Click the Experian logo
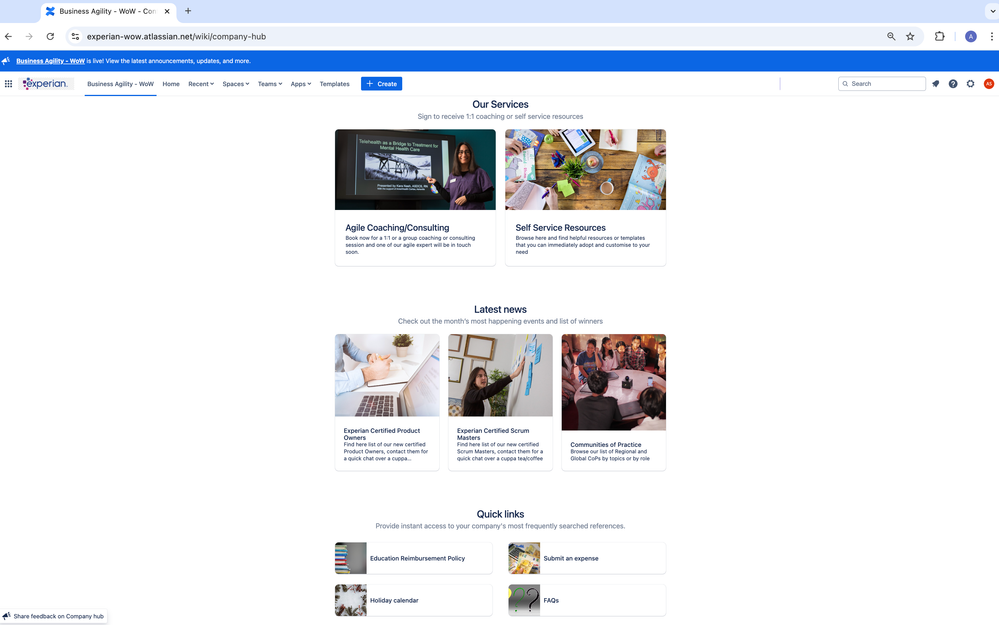Image resolution: width=999 pixels, height=625 pixels. pyautogui.click(x=46, y=83)
